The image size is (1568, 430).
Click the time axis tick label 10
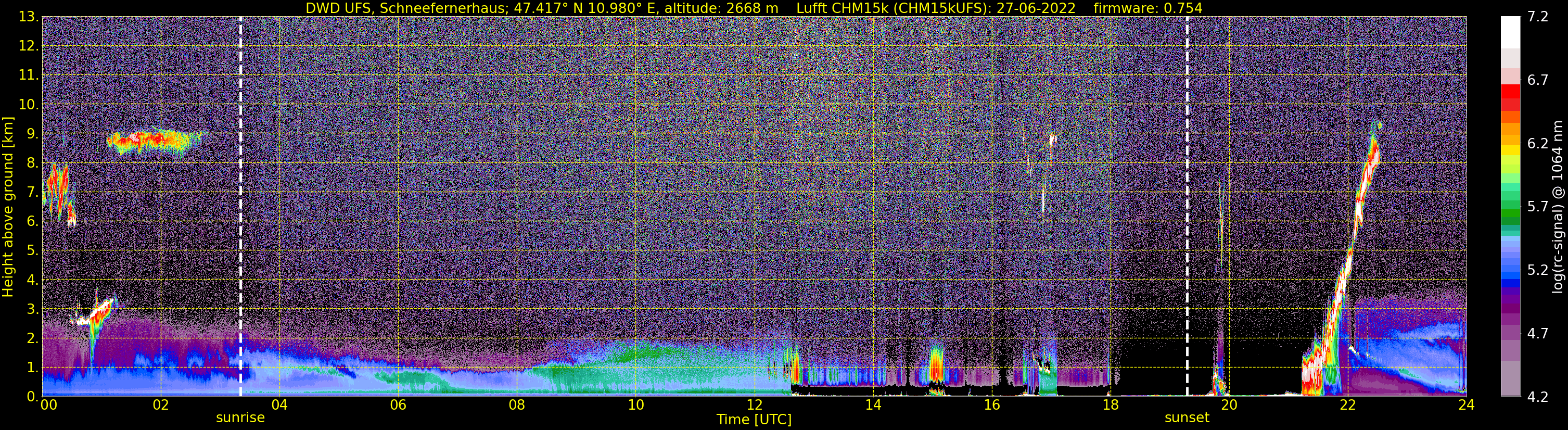pyautogui.click(x=635, y=405)
